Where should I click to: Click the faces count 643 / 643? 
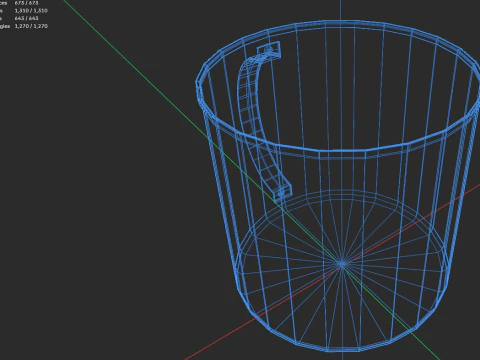click(26, 18)
